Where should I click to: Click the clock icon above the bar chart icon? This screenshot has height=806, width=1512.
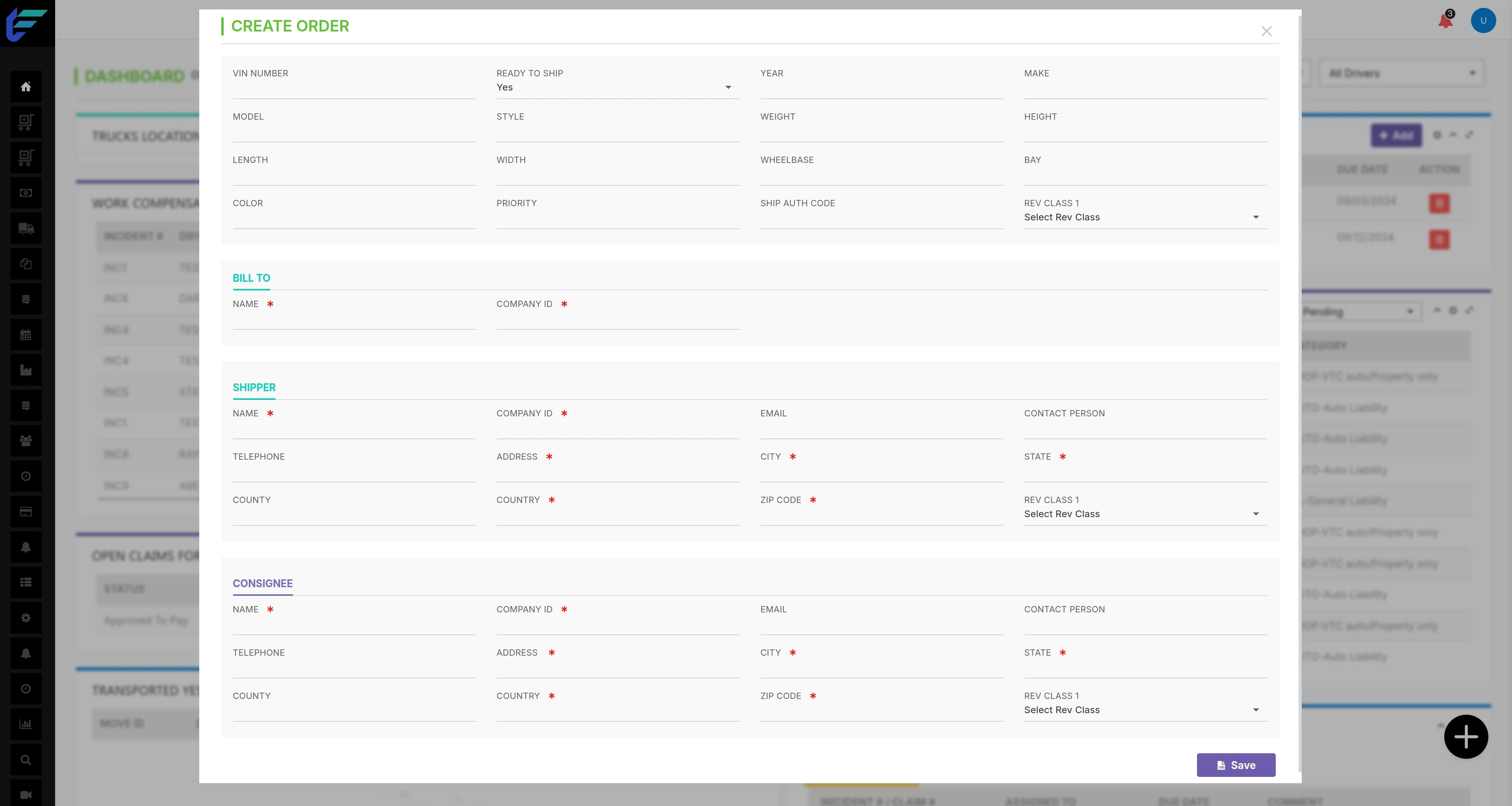[x=26, y=689]
